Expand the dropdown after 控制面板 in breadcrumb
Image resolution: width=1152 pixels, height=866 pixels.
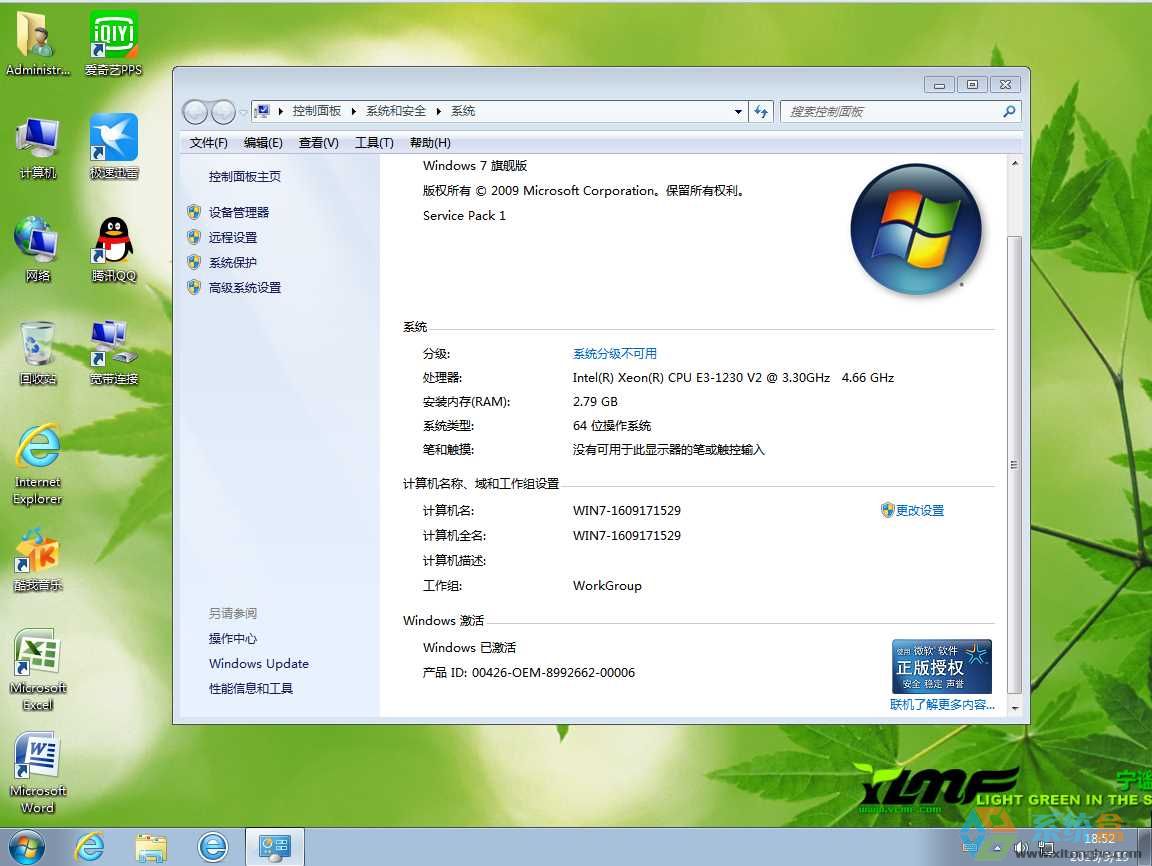point(354,112)
